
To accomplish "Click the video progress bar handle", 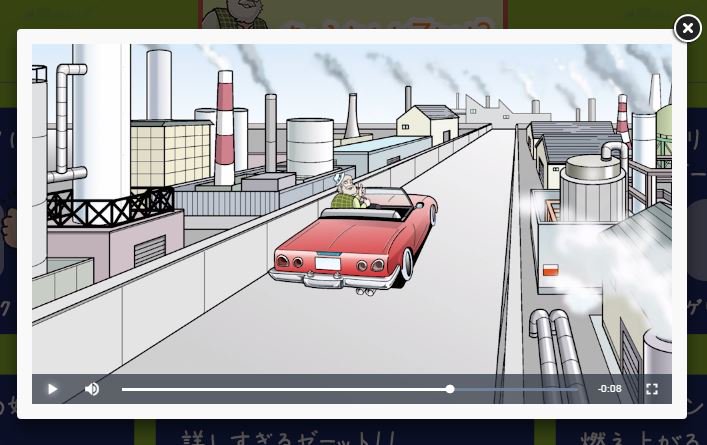I will point(450,389).
